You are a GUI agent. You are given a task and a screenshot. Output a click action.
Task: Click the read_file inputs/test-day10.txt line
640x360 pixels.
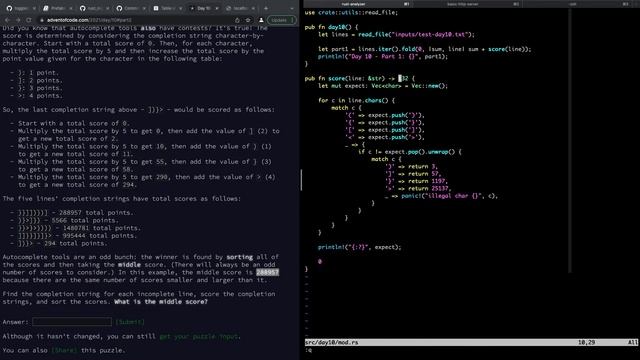pyautogui.click(x=396, y=35)
